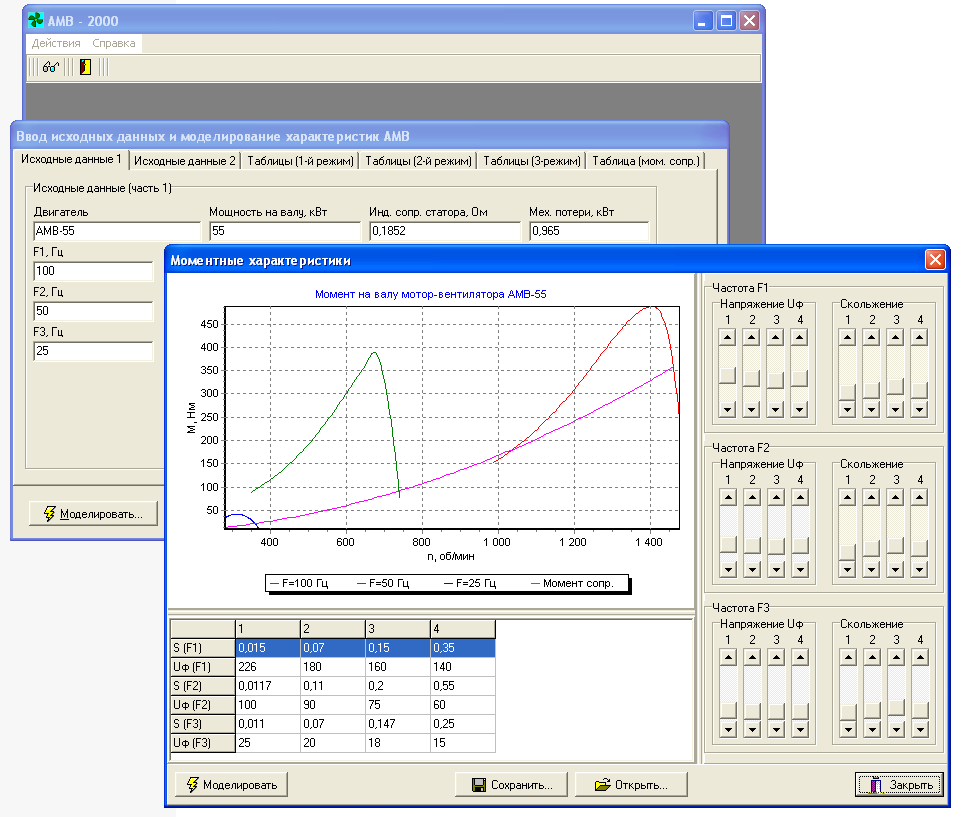The height and width of the screenshot is (817, 961).
Task: Click Сохранить... button
Action: click(x=510, y=785)
